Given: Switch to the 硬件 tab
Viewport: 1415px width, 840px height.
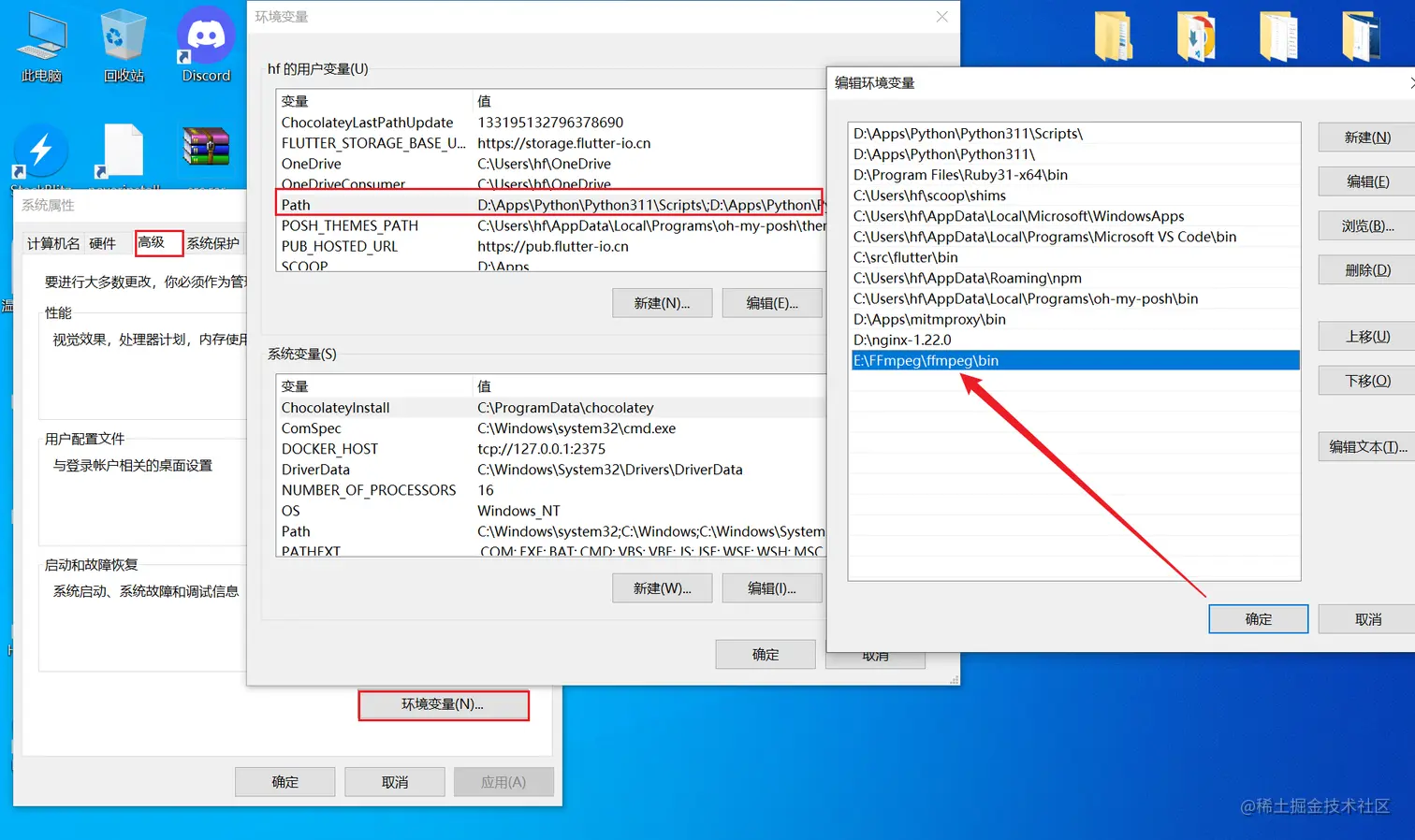Looking at the screenshot, I should (103, 243).
